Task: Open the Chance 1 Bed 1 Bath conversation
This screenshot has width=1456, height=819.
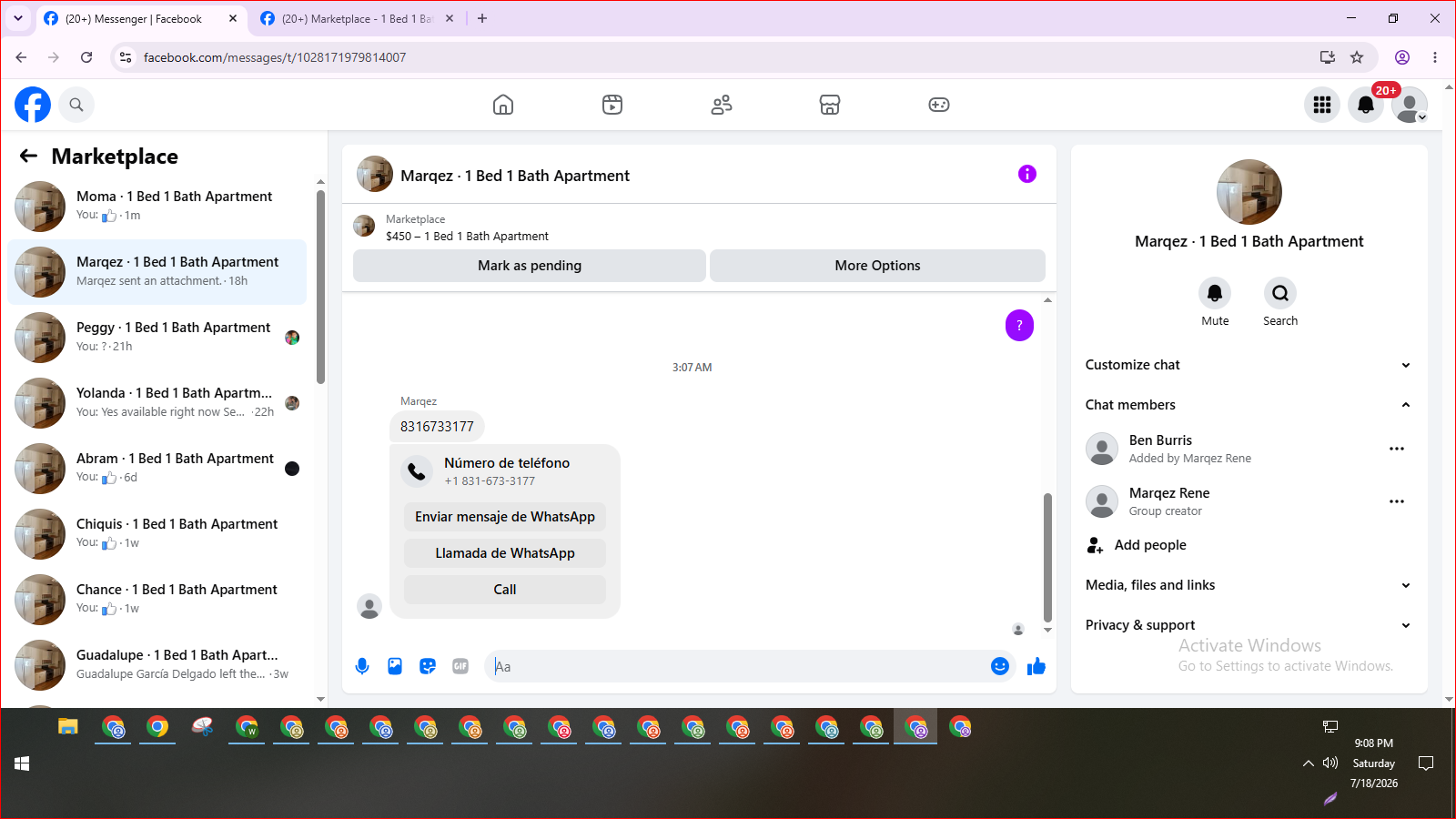Action: point(157,600)
